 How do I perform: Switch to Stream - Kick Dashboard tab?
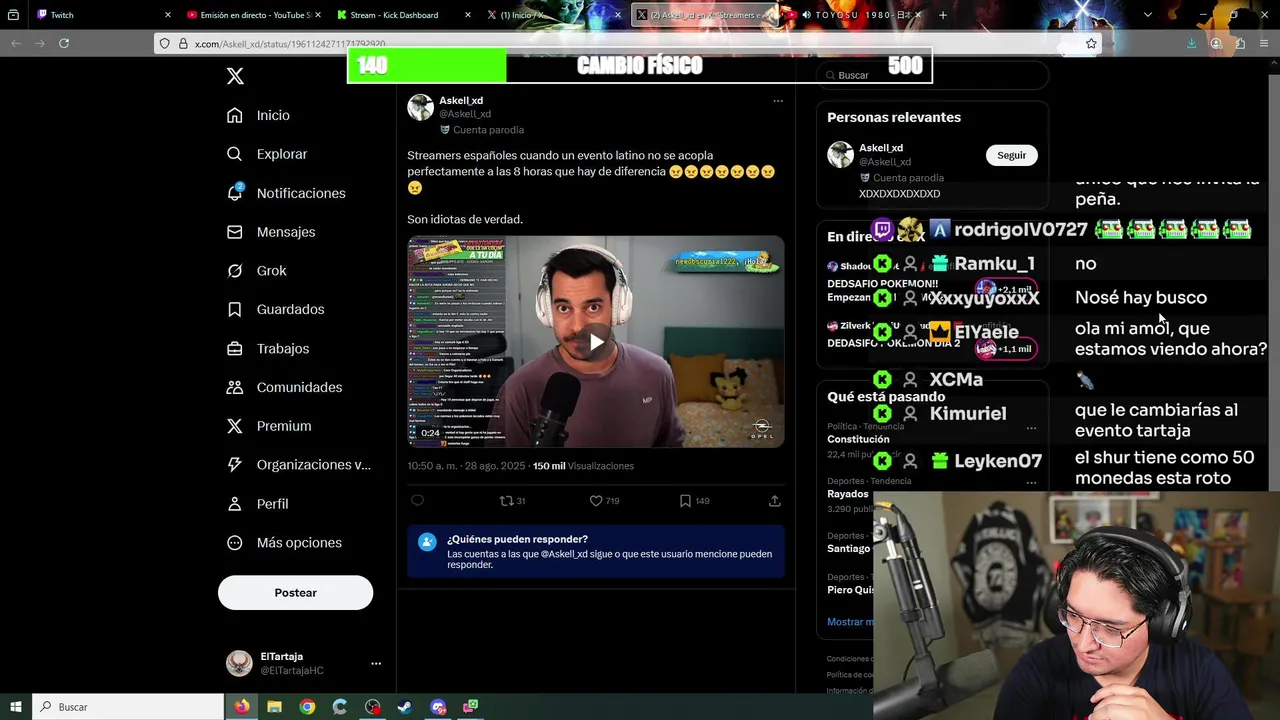coord(403,15)
